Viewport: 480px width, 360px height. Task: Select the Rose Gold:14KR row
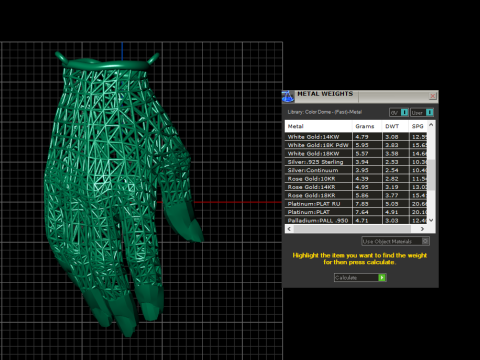356,187
